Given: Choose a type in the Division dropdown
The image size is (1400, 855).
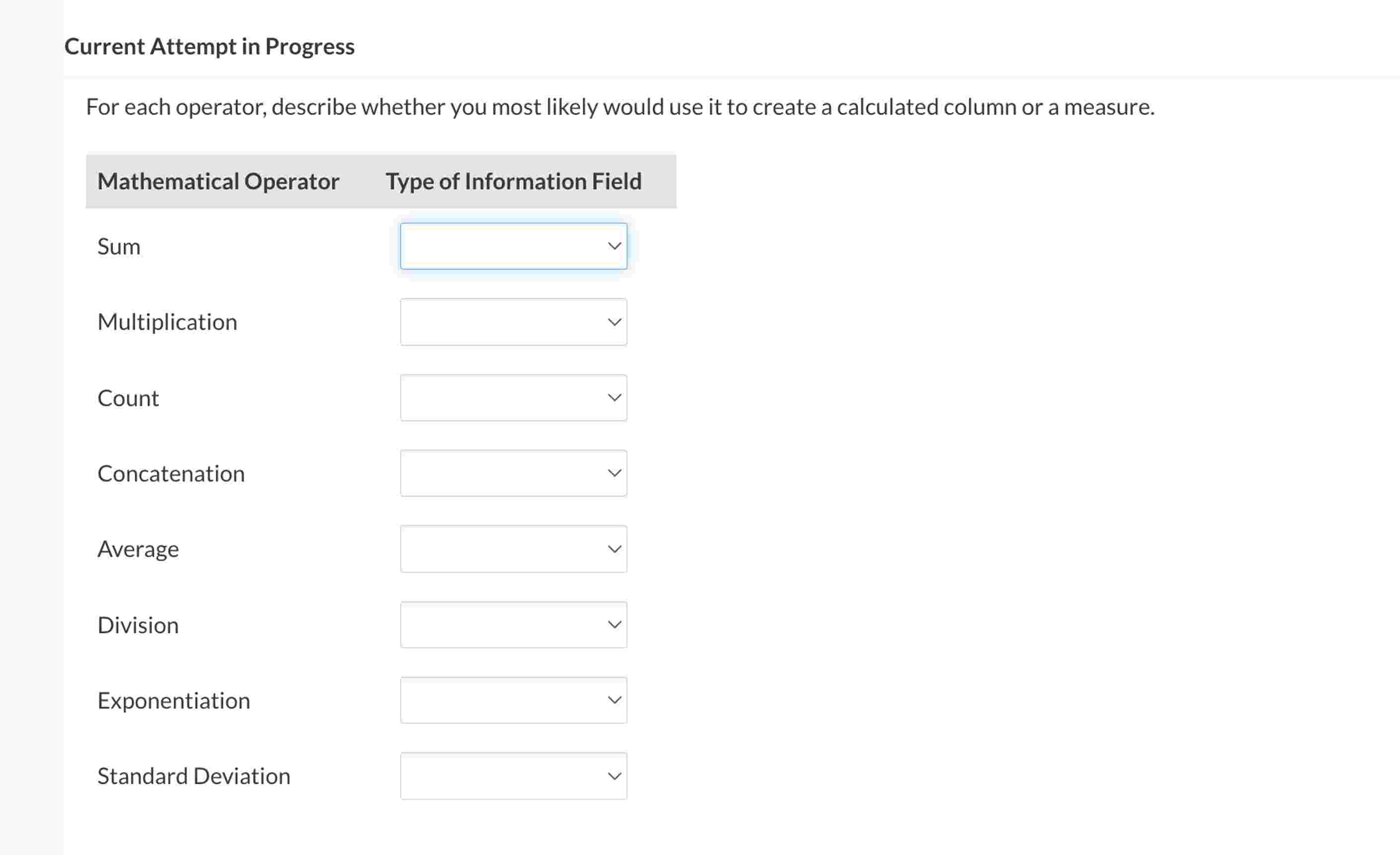Looking at the screenshot, I should pos(513,625).
